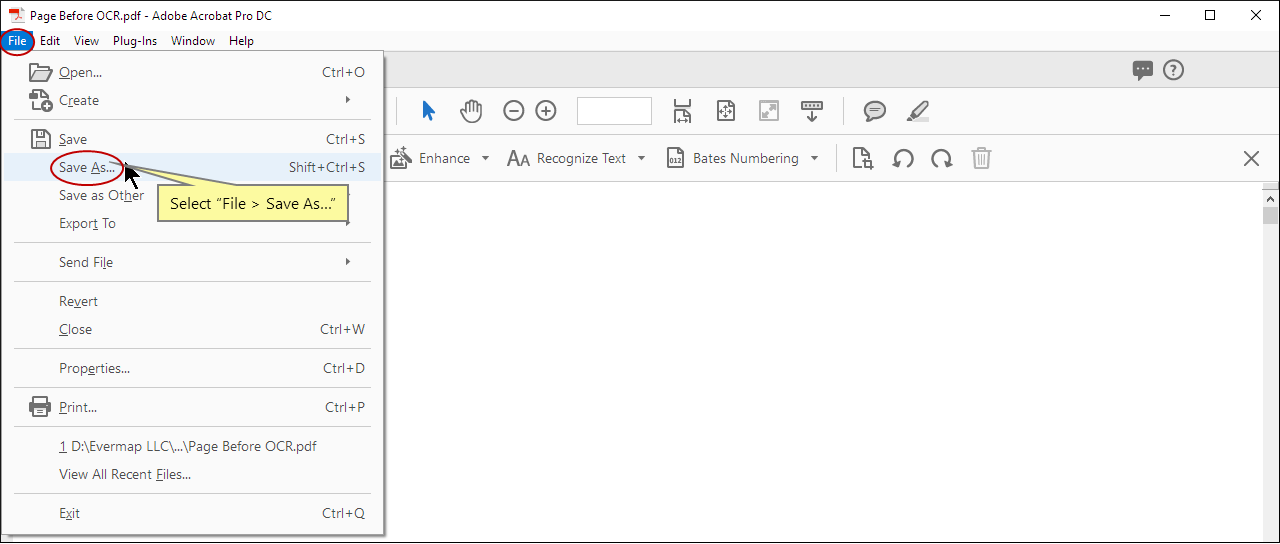Open the Plug-Ins menu
Screen dimensions: 1280x544
(x=134, y=41)
